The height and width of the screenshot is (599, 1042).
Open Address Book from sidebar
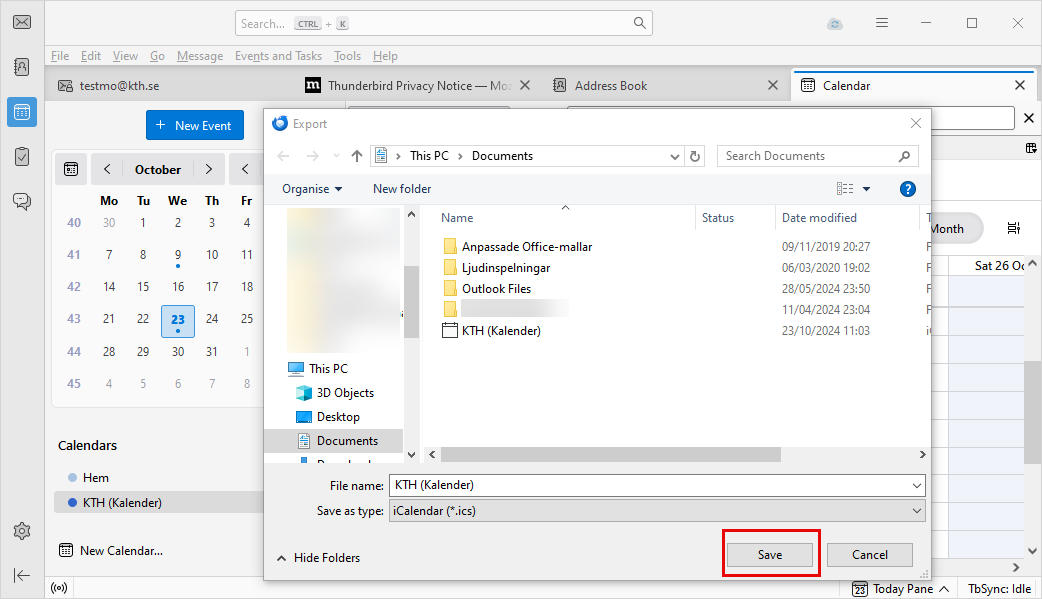[x=22, y=67]
